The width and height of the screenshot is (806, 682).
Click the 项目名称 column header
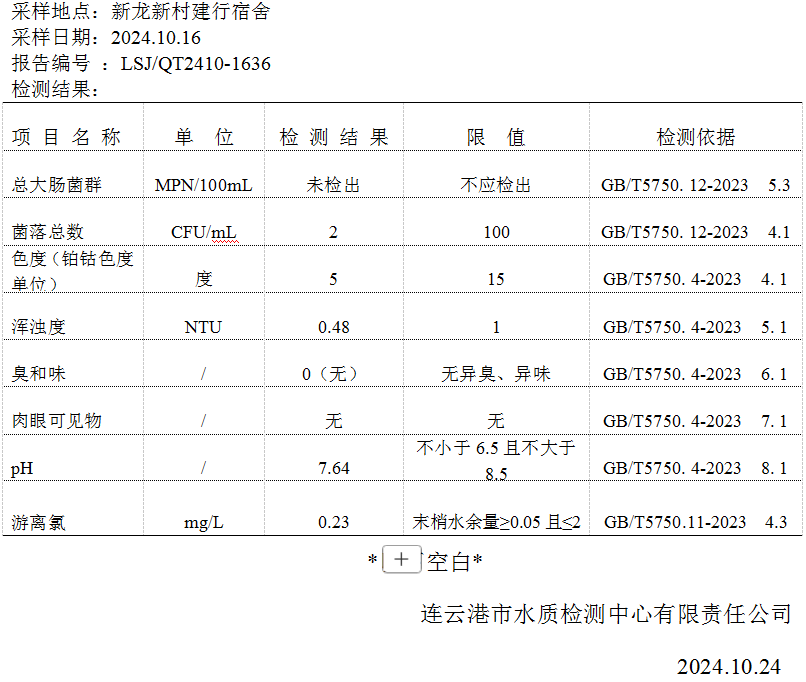tap(67, 138)
